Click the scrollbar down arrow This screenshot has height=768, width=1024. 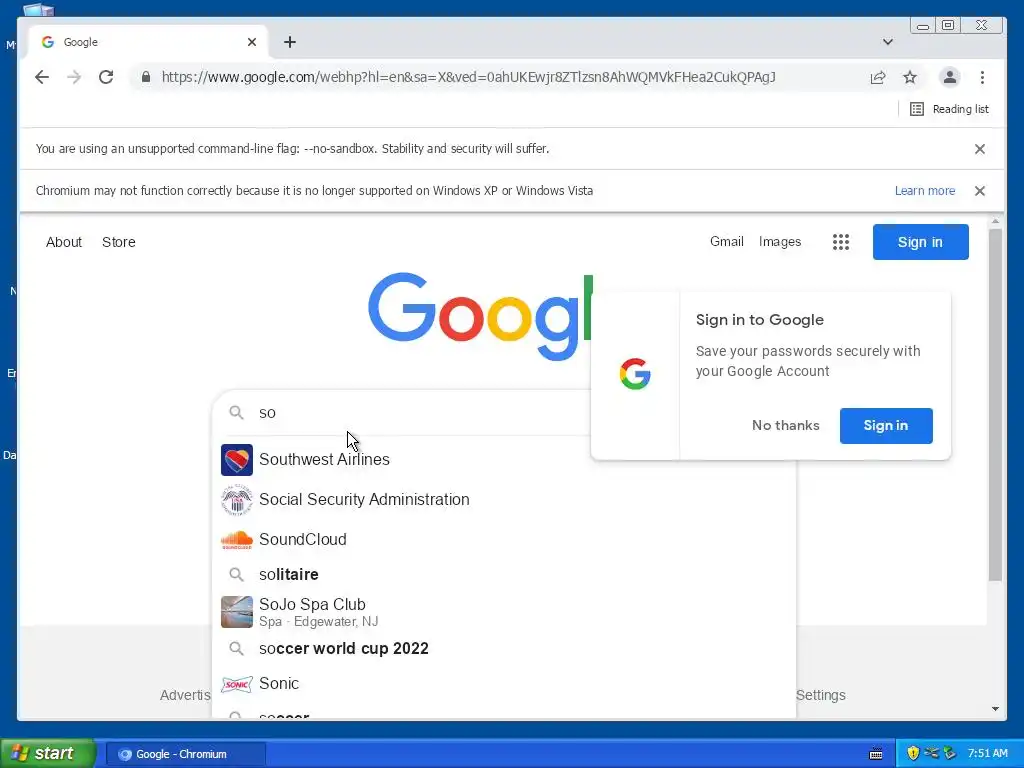click(x=995, y=709)
